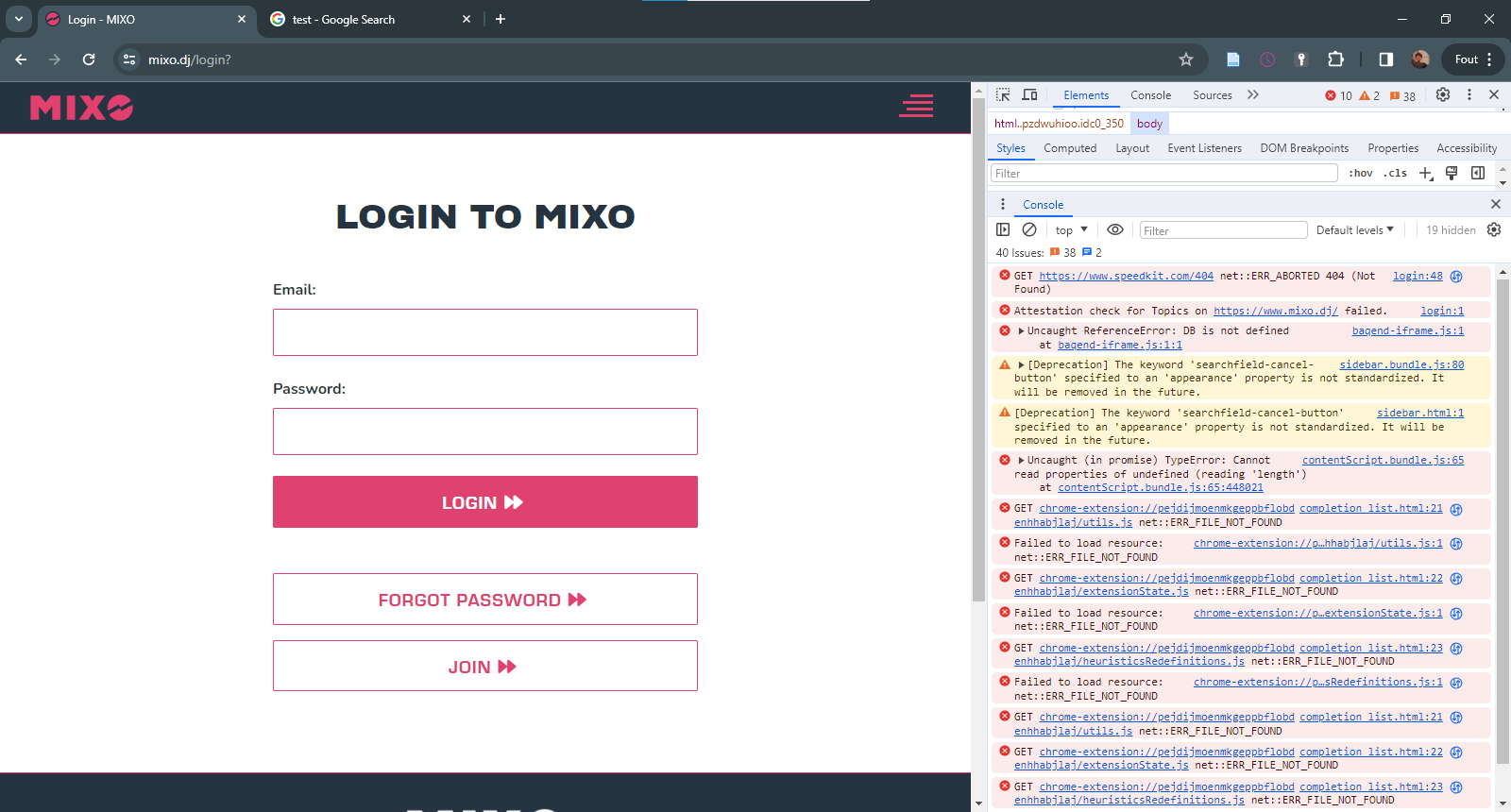Open the rendering emulations paintbrush icon
The height and width of the screenshot is (812, 1511).
click(1452, 173)
